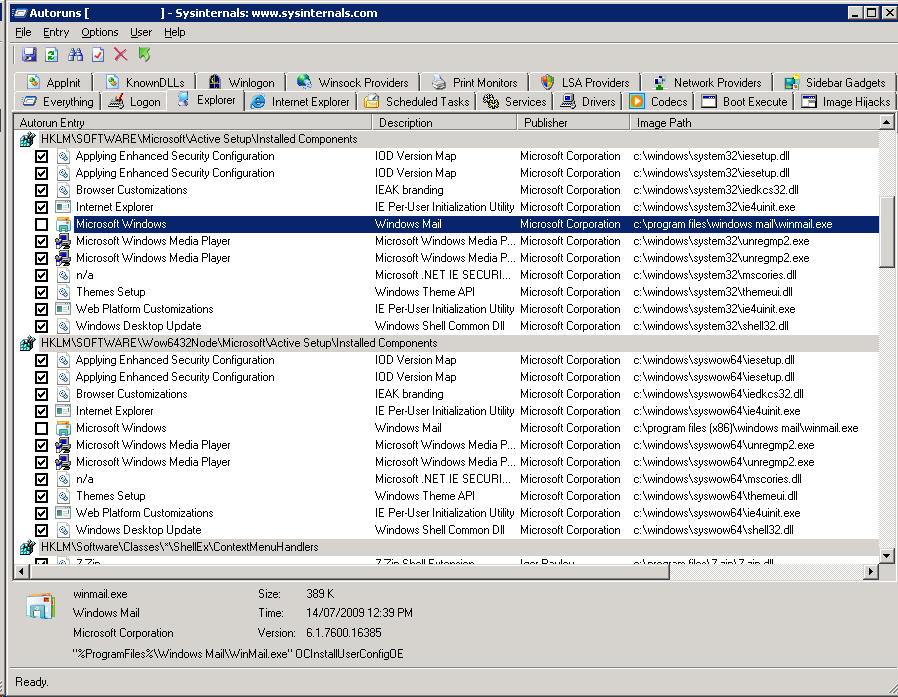Switch to the LSA Providers tab
This screenshot has height=697, width=898.
pyautogui.click(x=585, y=82)
